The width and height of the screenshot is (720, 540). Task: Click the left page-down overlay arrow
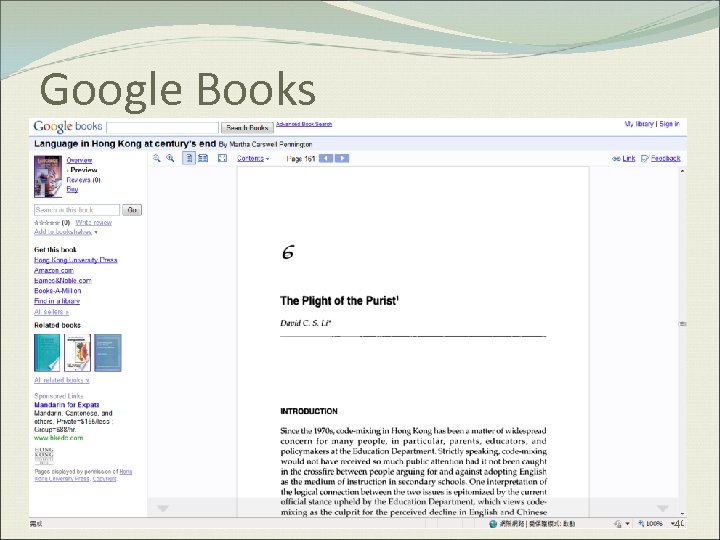click(x=163, y=508)
